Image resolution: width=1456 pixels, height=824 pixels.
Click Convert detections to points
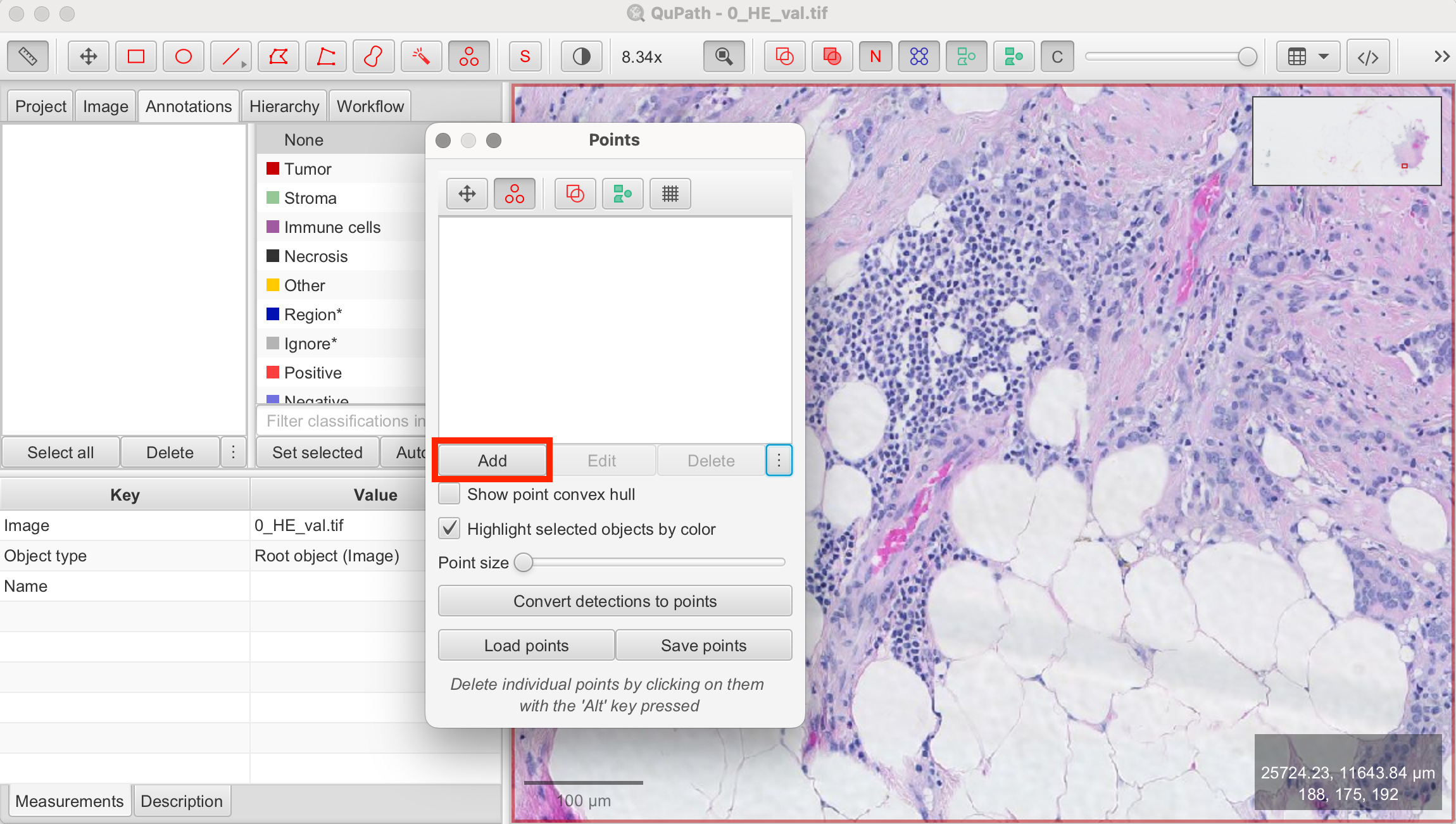[614, 601]
